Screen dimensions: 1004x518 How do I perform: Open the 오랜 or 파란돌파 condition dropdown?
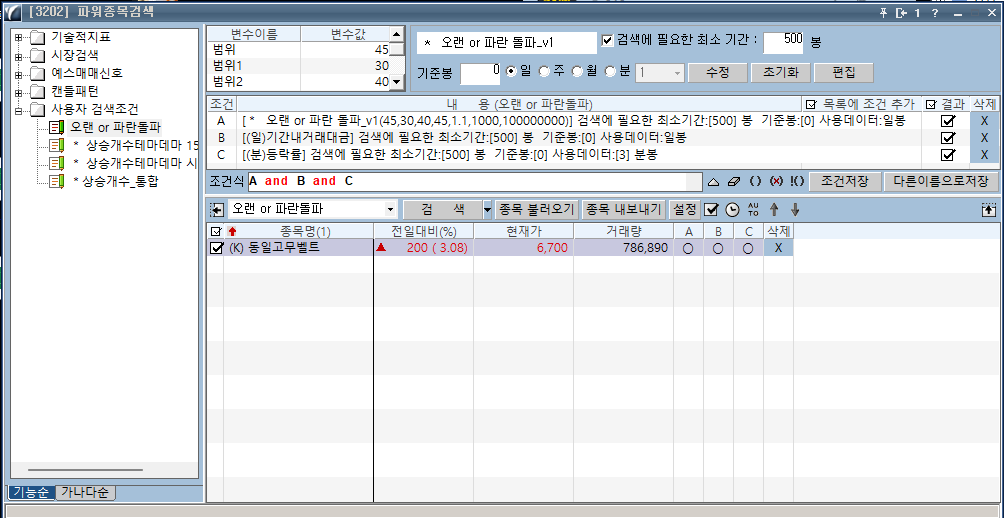tap(390, 210)
